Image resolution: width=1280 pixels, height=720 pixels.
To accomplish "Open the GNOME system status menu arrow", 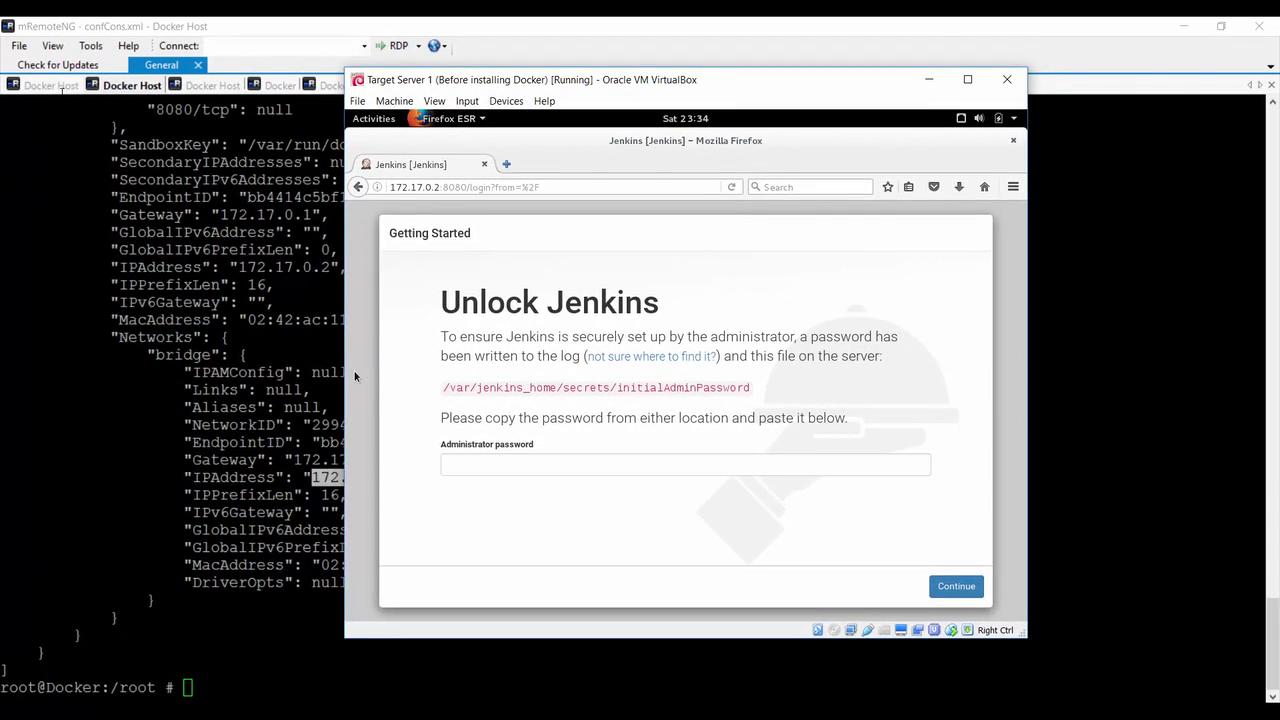I will tap(1013, 119).
